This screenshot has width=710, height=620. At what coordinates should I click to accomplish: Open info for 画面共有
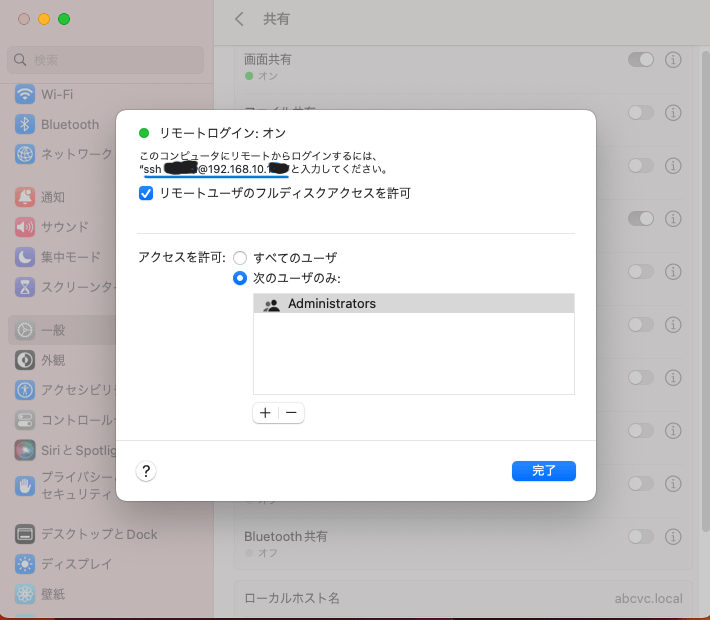click(673, 60)
